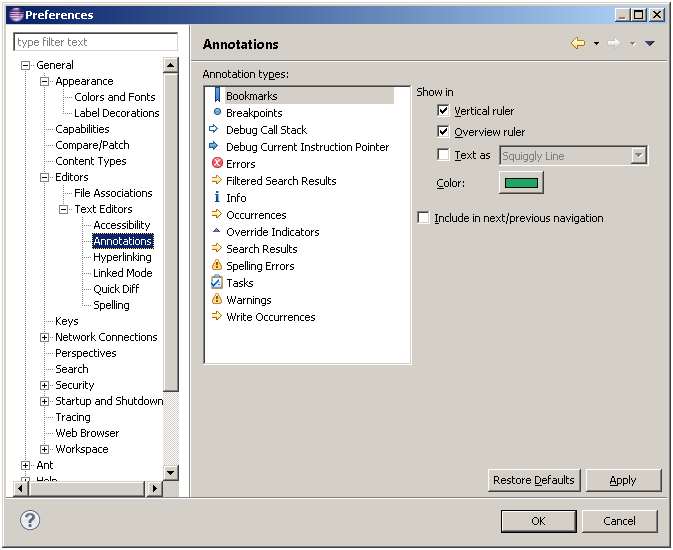Expand the Startup and Shutdown node
The width and height of the screenshot is (673, 550).
click(44, 401)
